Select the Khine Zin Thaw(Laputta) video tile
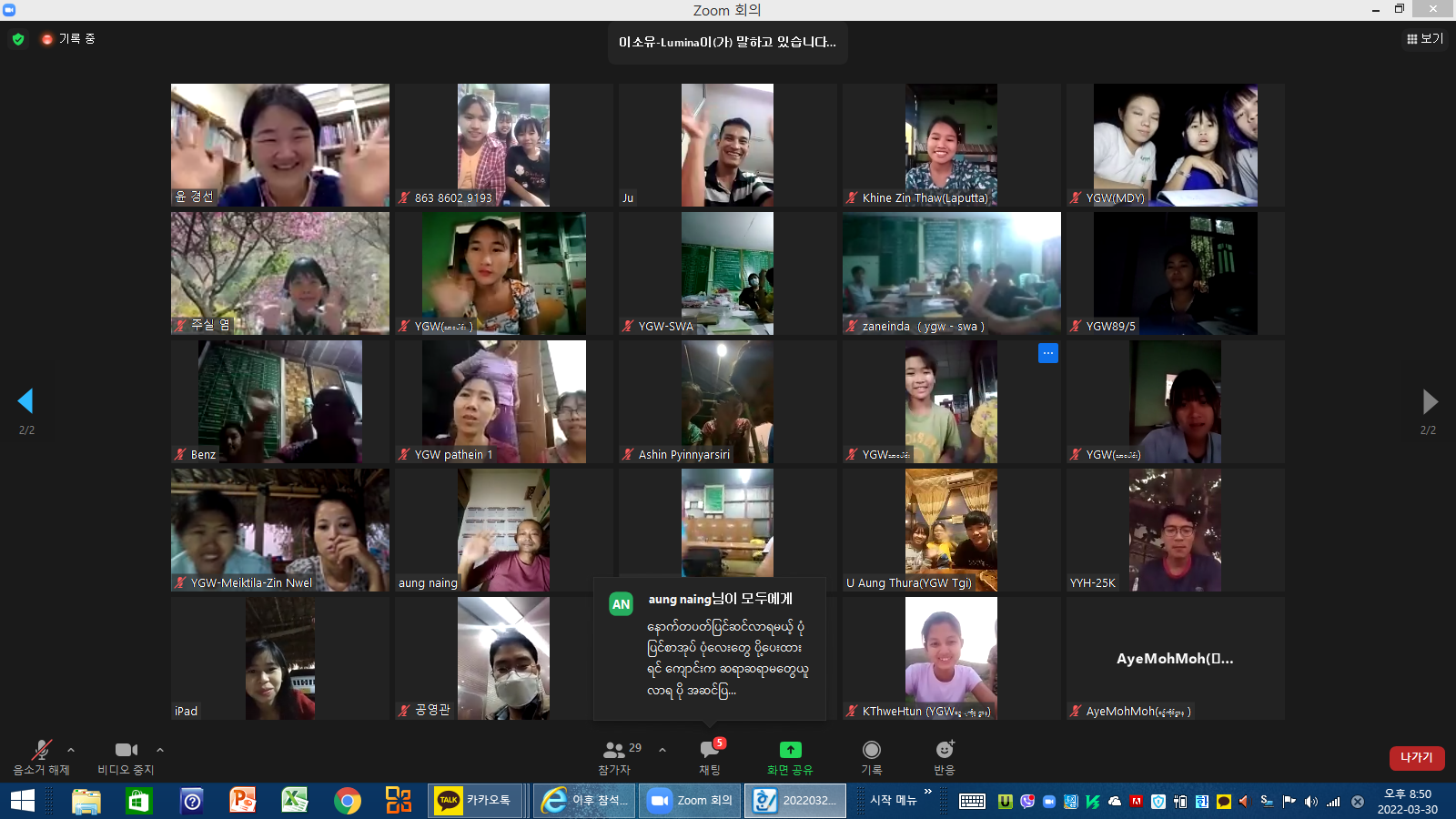The height and width of the screenshot is (819, 1456). coord(952,146)
